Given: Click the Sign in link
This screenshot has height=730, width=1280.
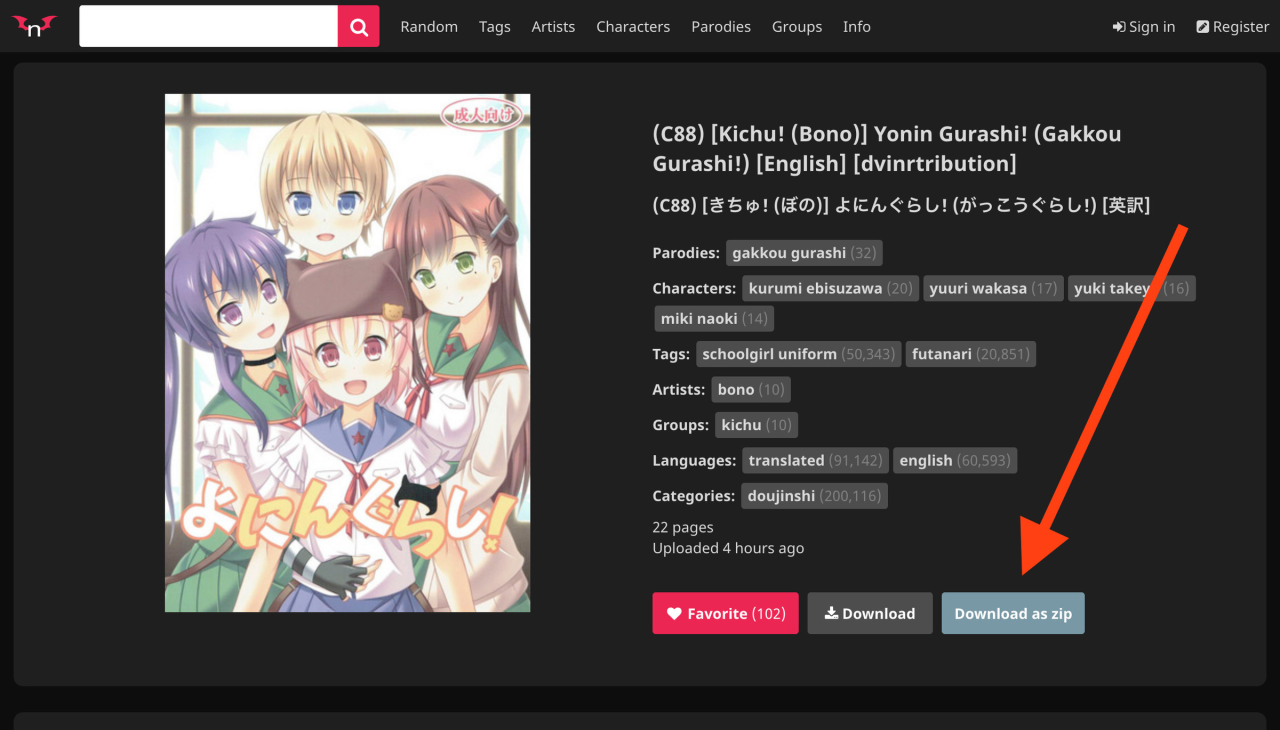Looking at the screenshot, I should tap(1144, 27).
